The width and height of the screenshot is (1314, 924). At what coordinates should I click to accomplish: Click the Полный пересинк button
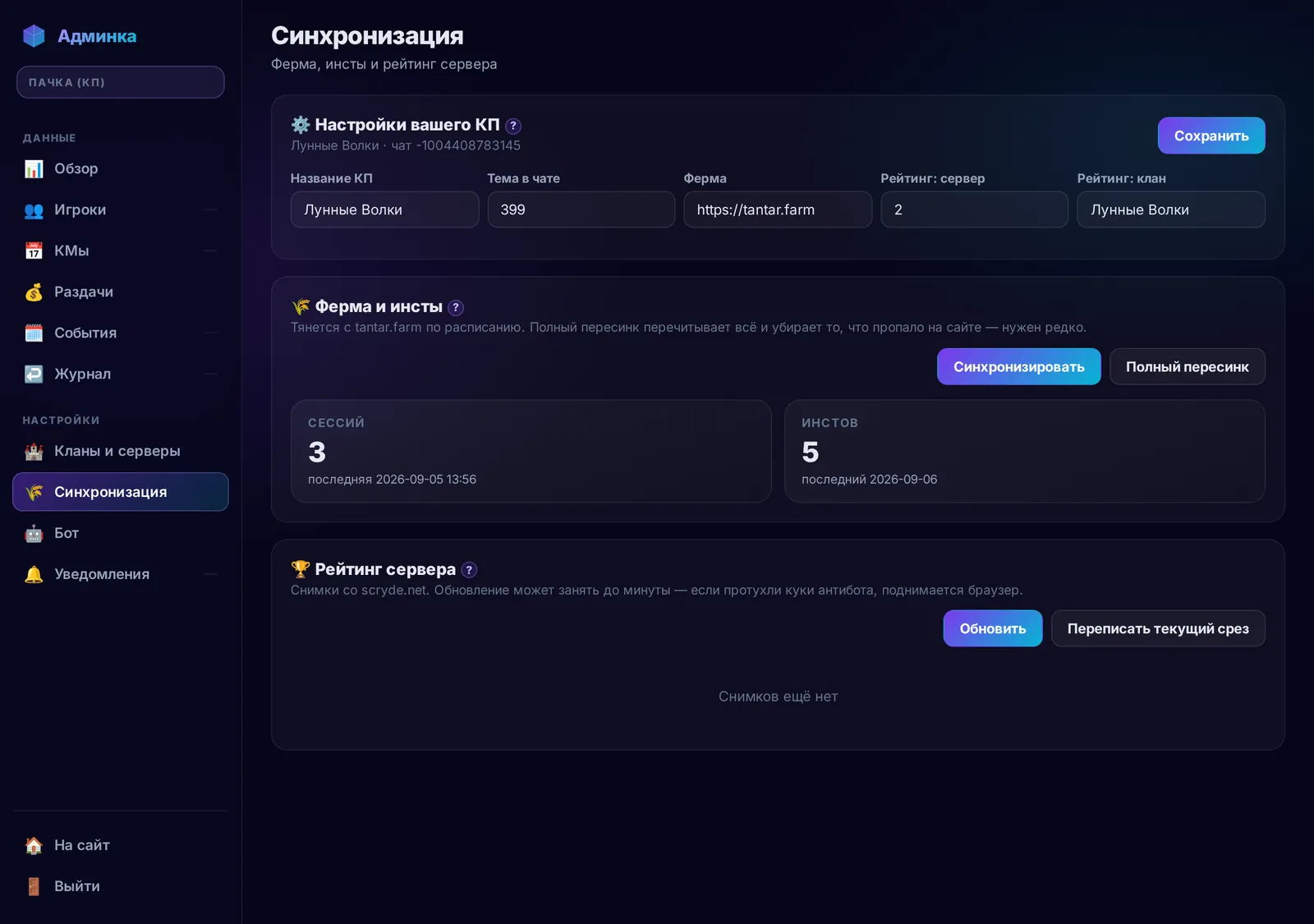pos(1187,366)
